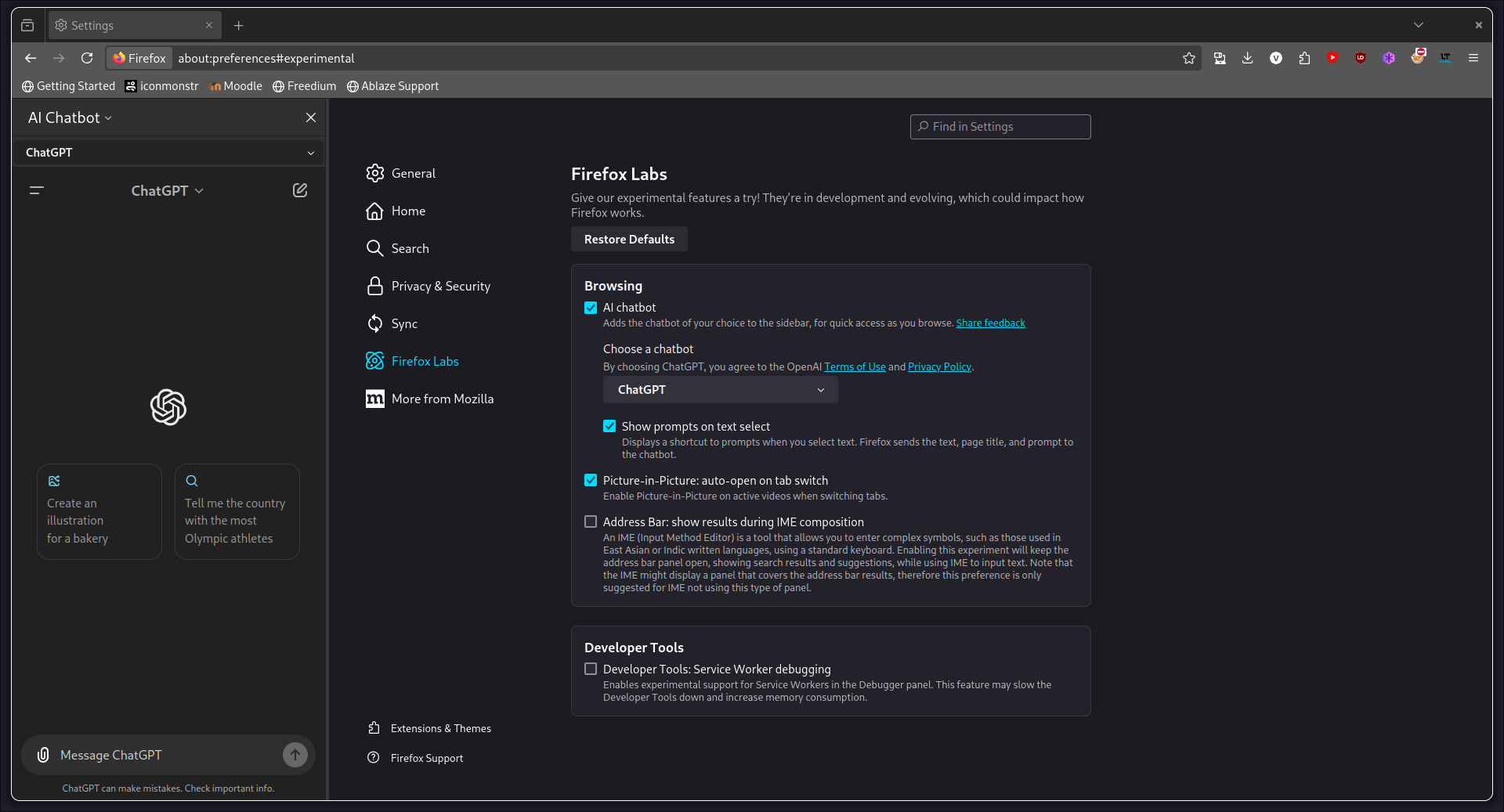Open the OpenAI Terms of Use link
1504x812 pixels.
855,366
